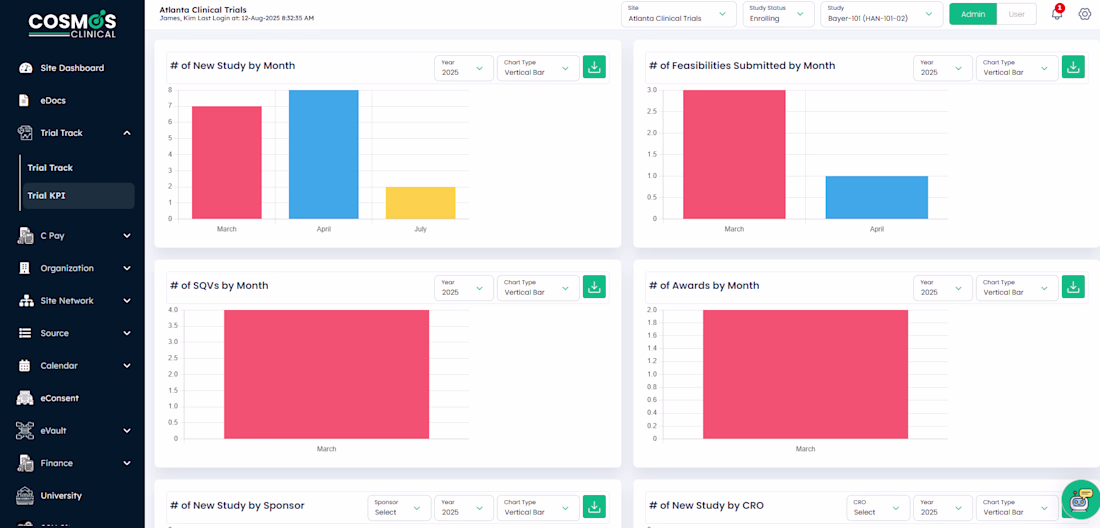The image size is (1100, 528).
Task: Download the SQVs by Month chart
Action: 594,287
